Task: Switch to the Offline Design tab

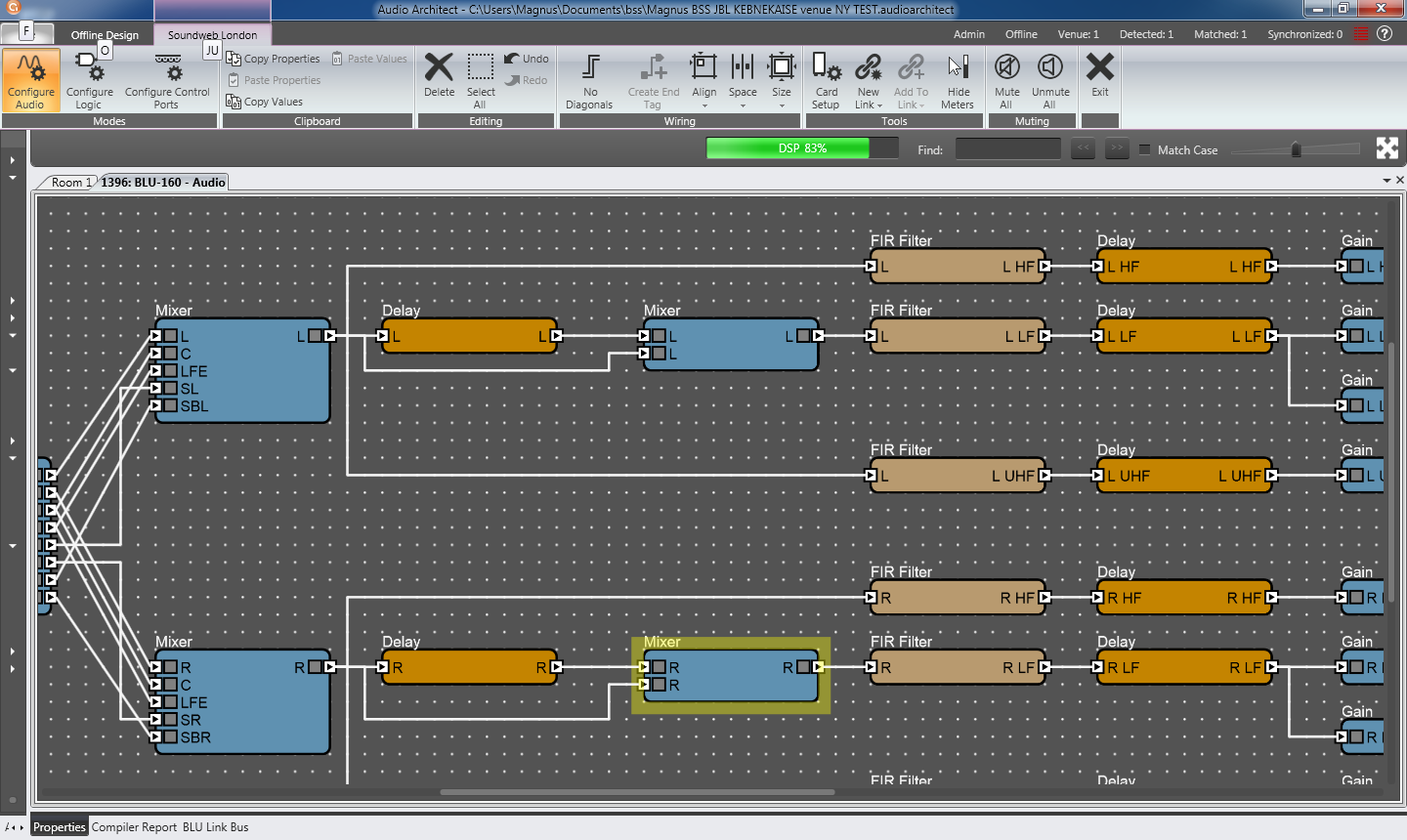Action: (105, 35)
